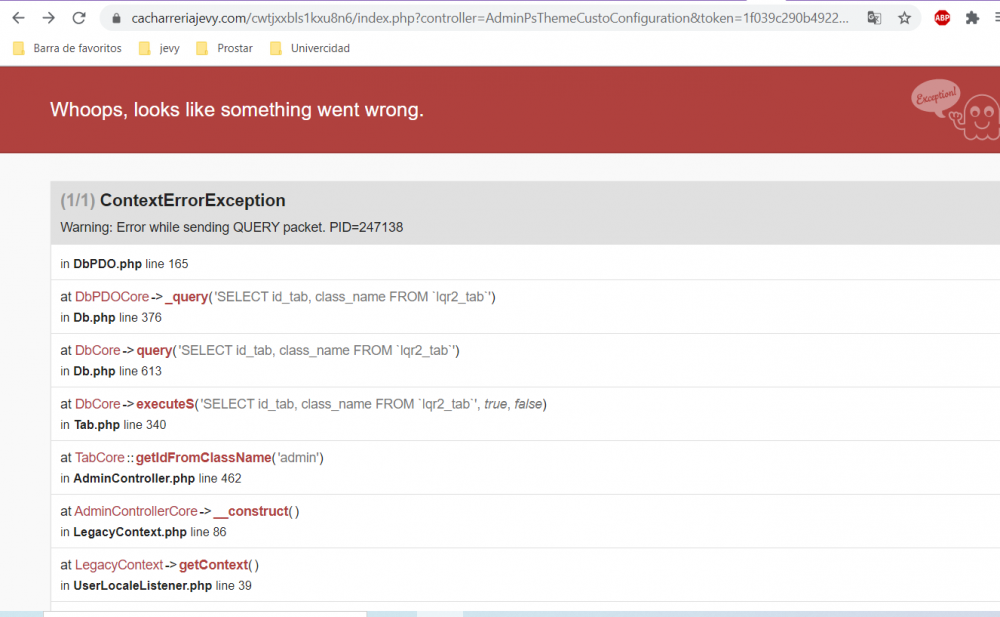Click the ContextErrorException heading
Screen dimensions: 1000x617
(x=193, y=200)
